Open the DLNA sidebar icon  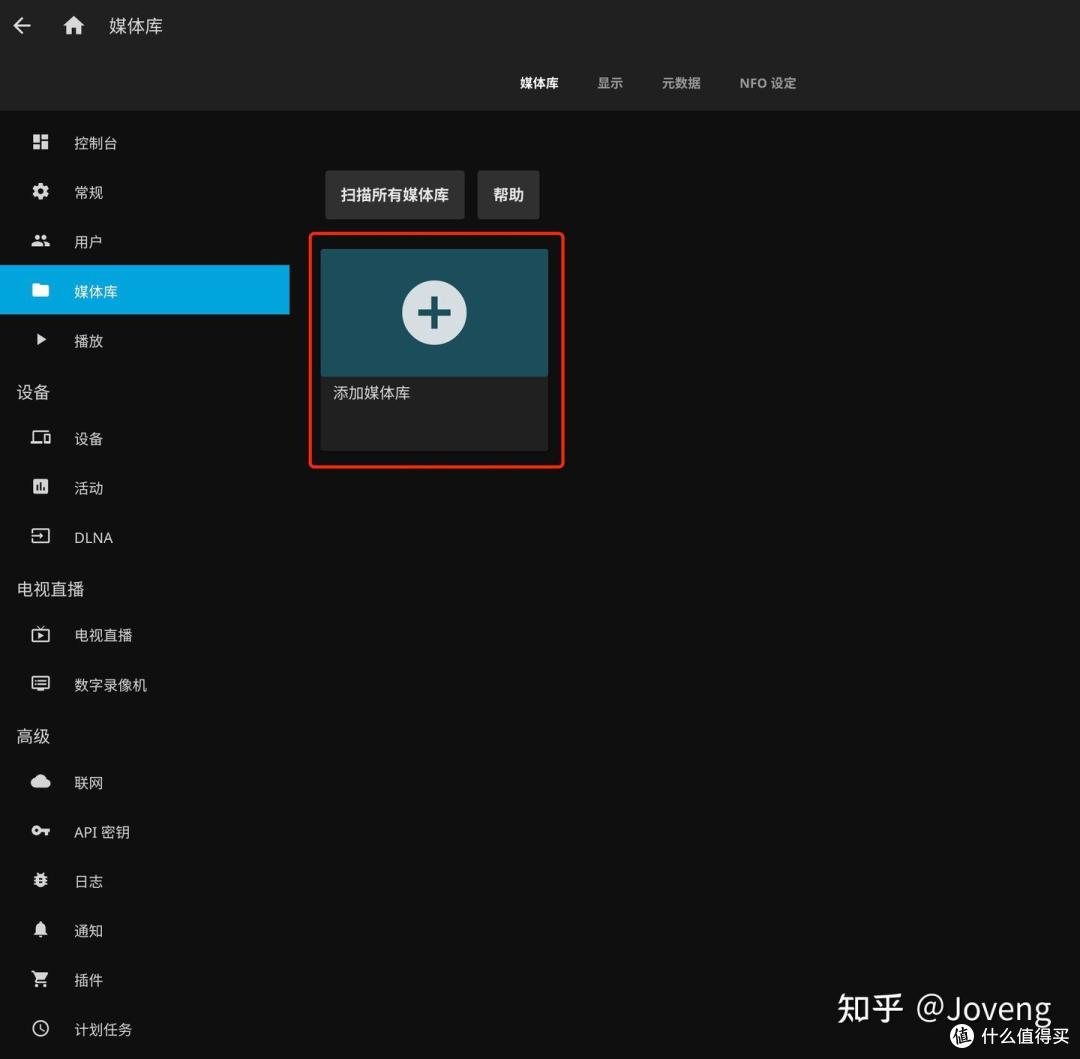coord(40,536)
